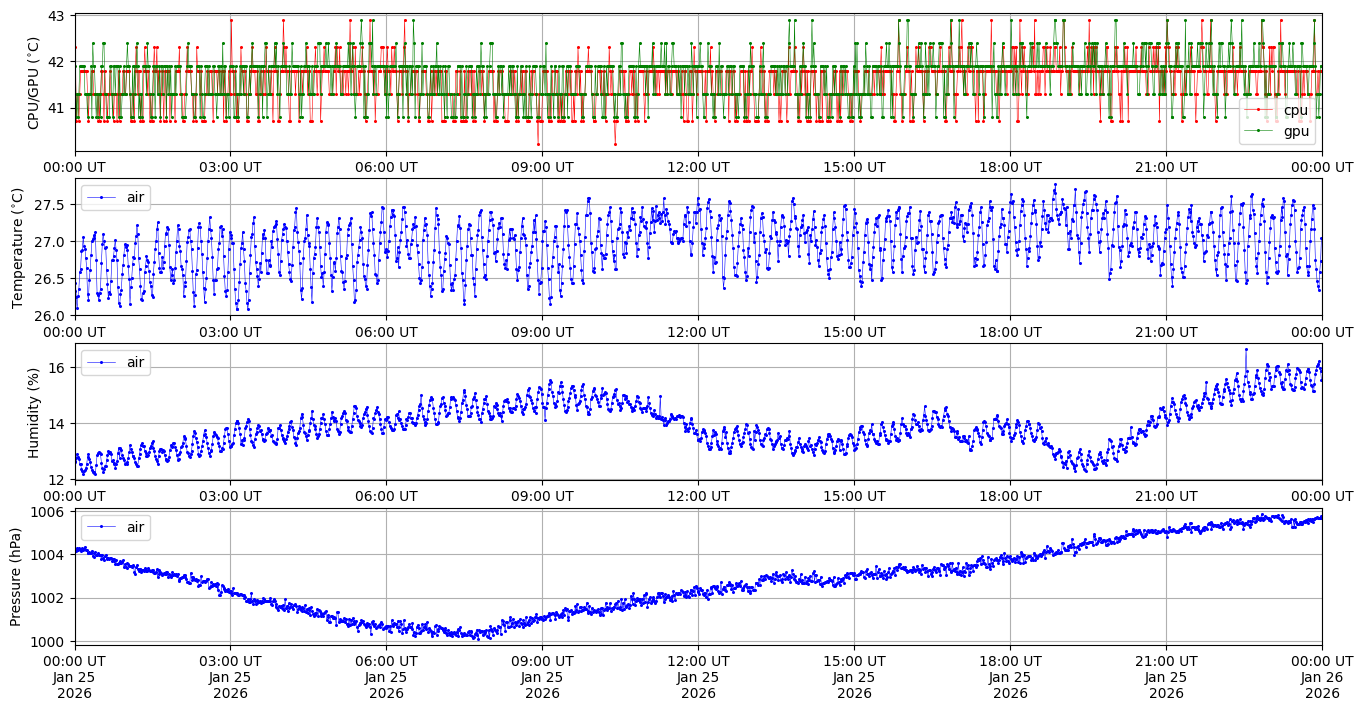Viewport: 1363px width, 711px height.
Task: Click the 27.5 tick on the temperature axis
Action: click(49, 205)
